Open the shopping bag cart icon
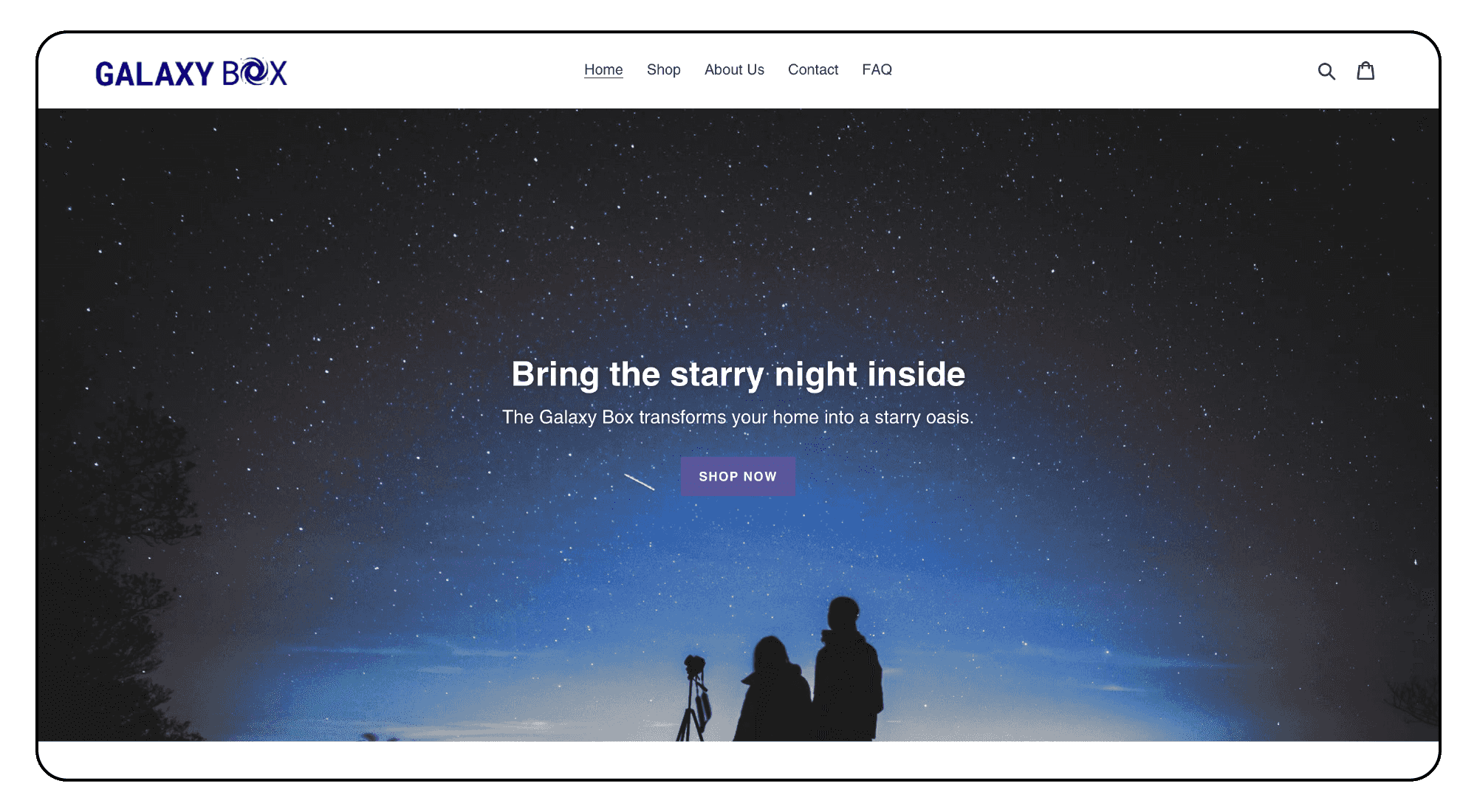Viewport: 1477px width, 812px height. [1365, 70]
